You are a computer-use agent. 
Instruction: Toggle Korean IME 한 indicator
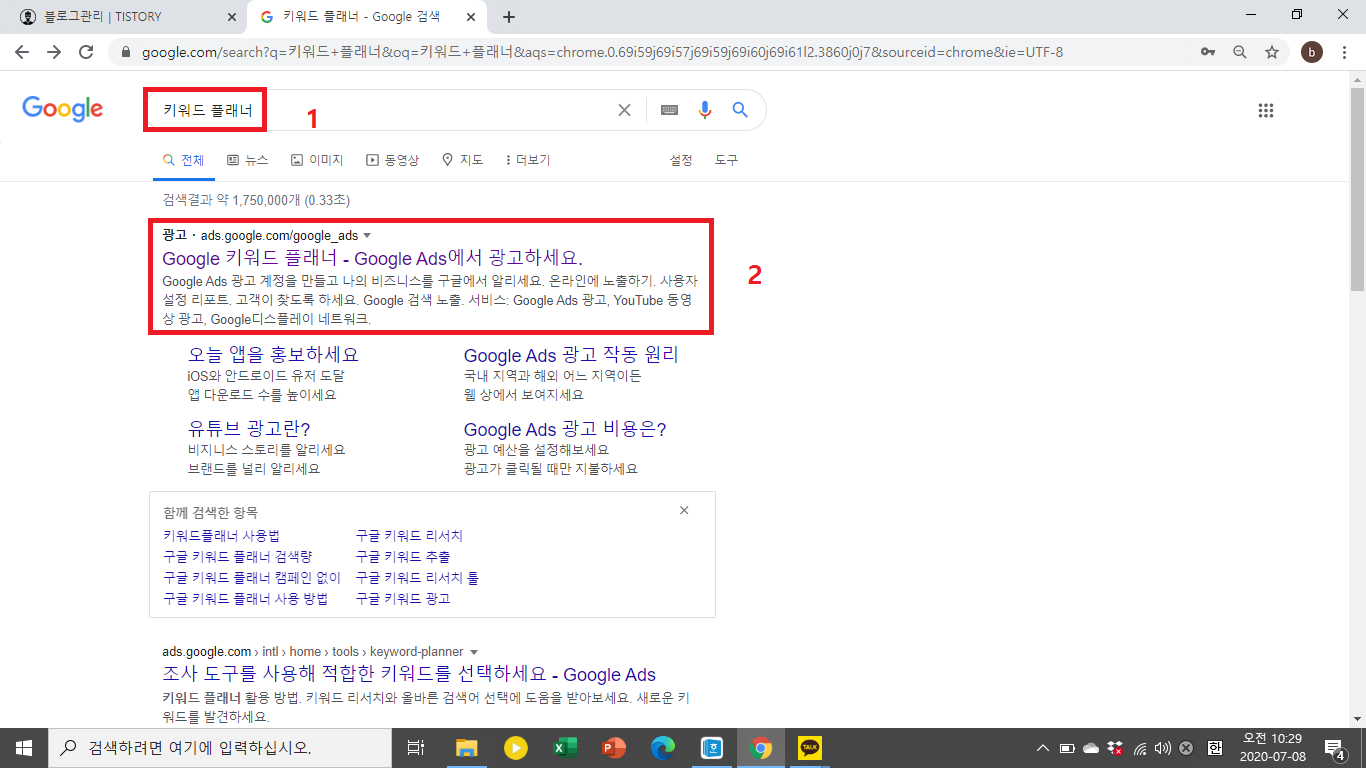point(1215,748)
